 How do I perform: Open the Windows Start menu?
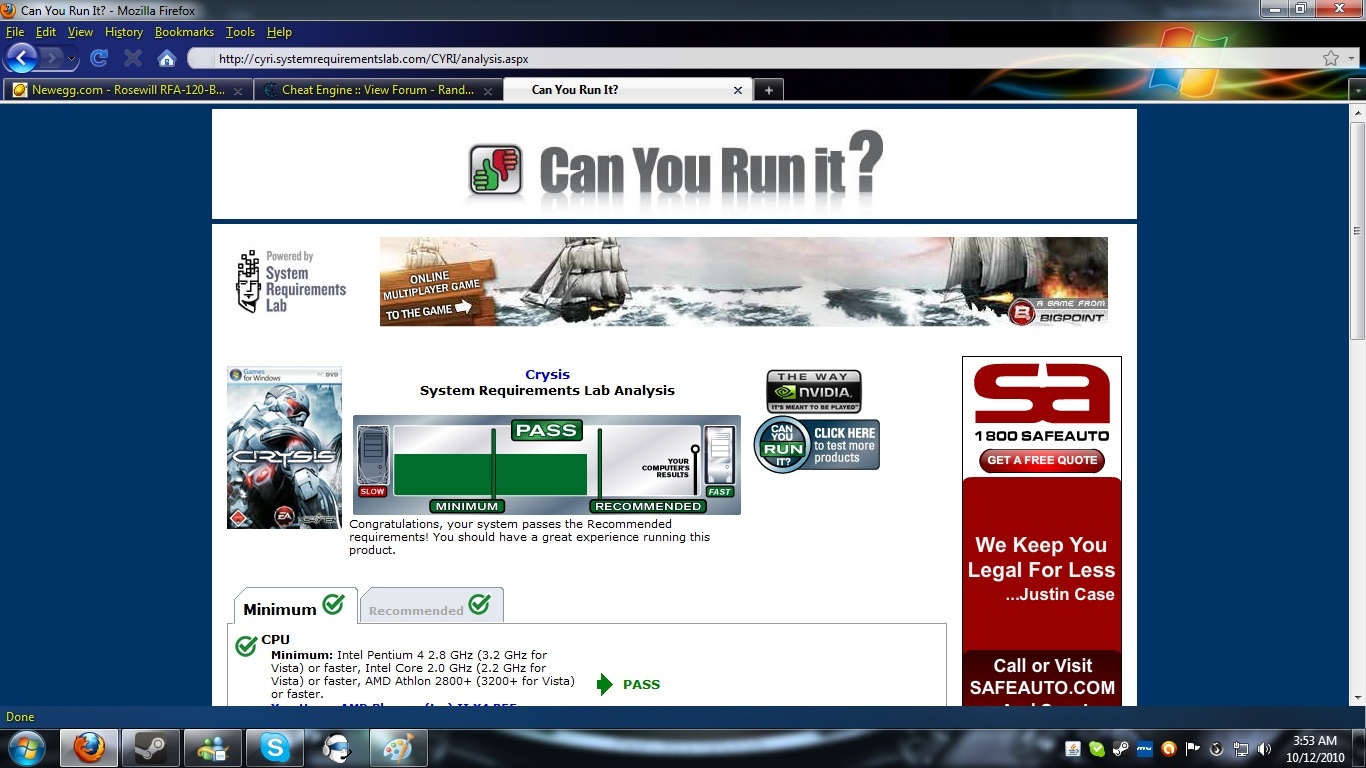coord(26,748)
